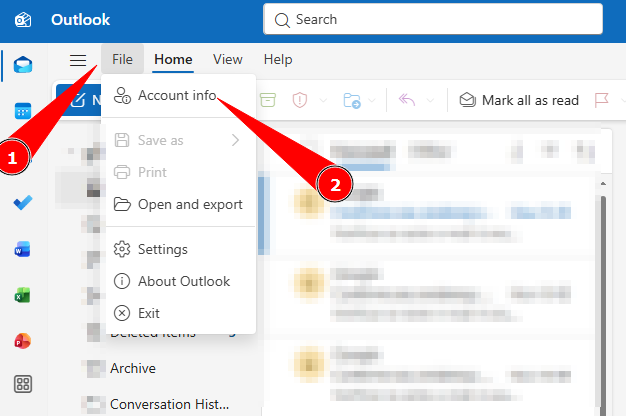This screenshot has height=416, width=626.
Task: Open the Report dropdown arrow
Action: 323,100
